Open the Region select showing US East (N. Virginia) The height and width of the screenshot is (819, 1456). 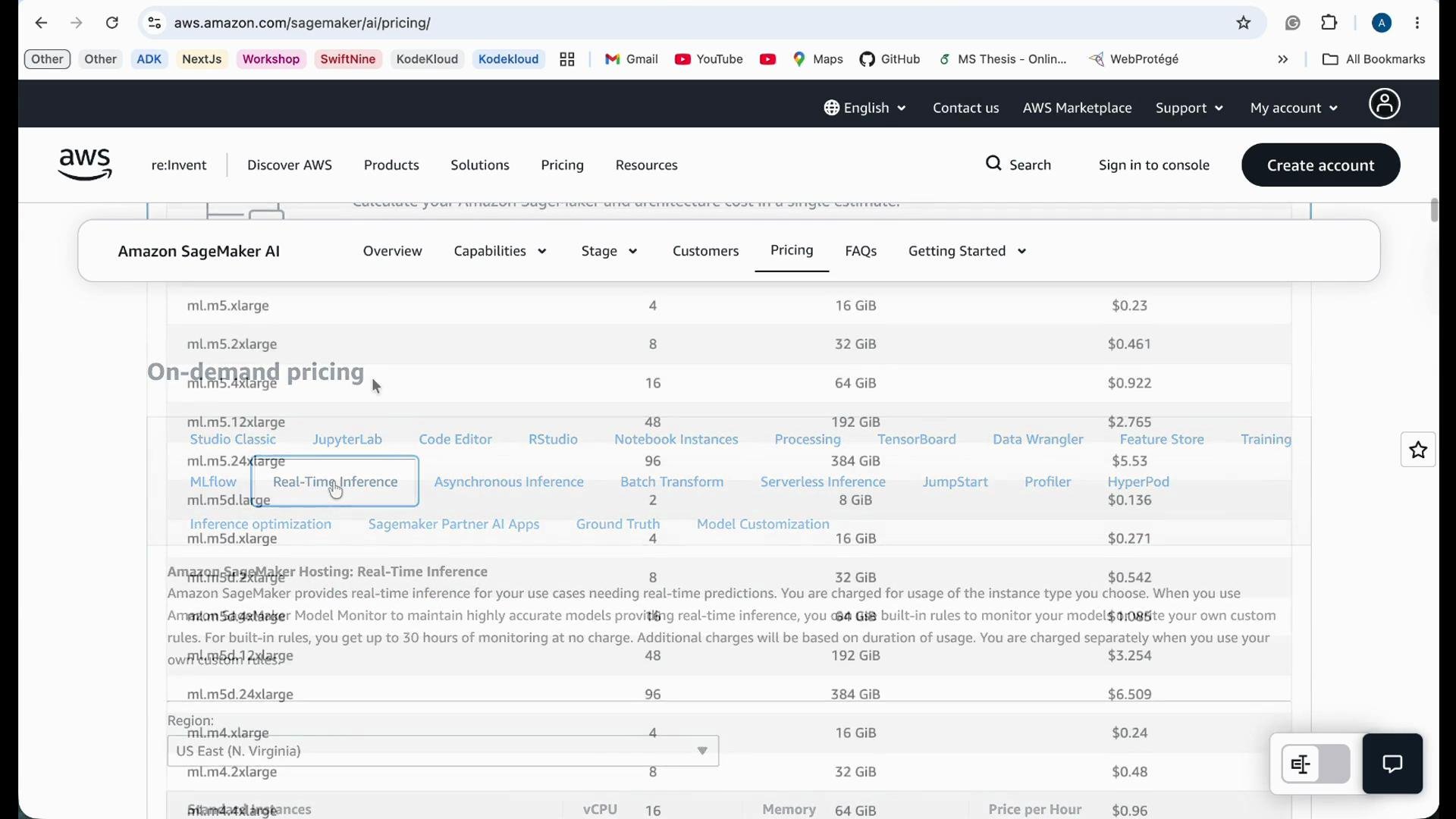click(x=443, y=752)
